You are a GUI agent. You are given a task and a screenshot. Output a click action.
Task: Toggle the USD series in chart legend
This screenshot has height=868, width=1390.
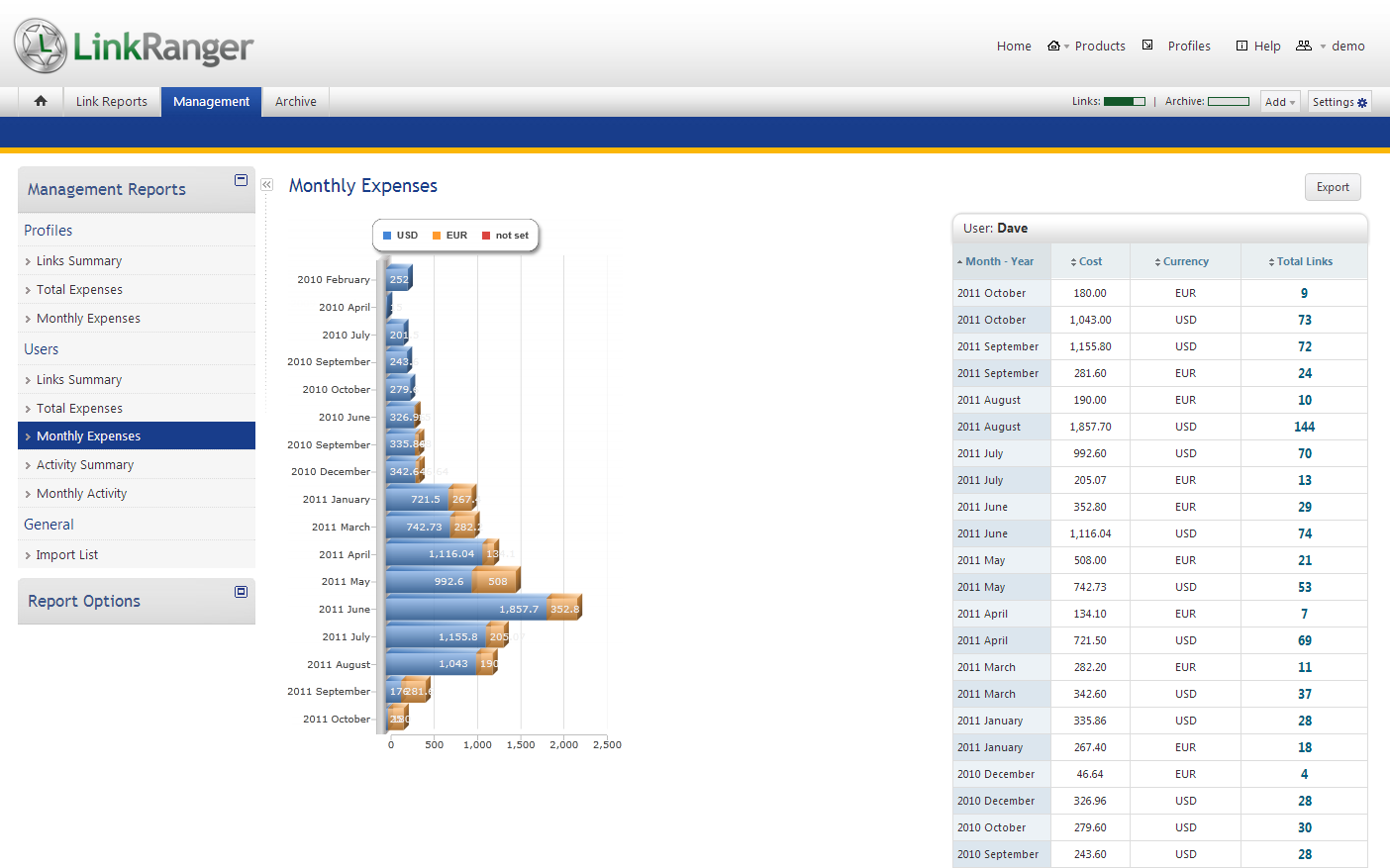[x=401, y=236]
